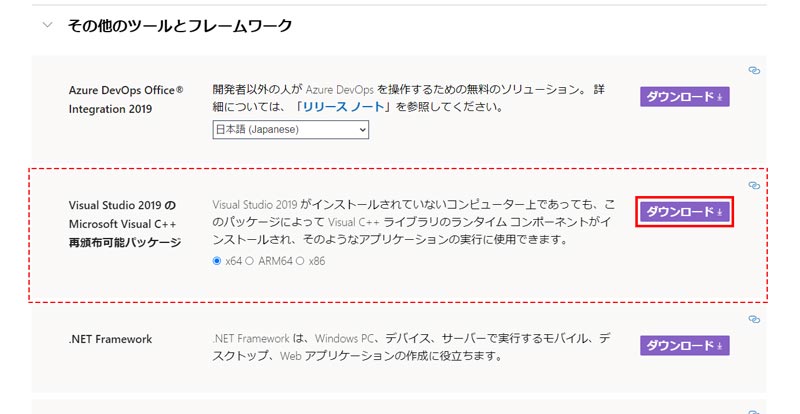The height and width of the screenshot is (414, 800).
Task: Collapse the その他のツールとフレームワーク section chevron
Action: point(47,26)
